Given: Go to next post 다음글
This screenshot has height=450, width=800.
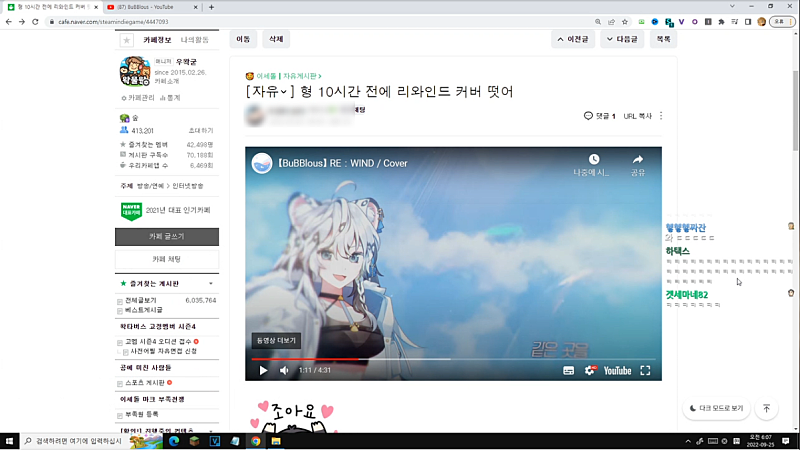Looking at the screenshot, I should [x=622, y=39].
